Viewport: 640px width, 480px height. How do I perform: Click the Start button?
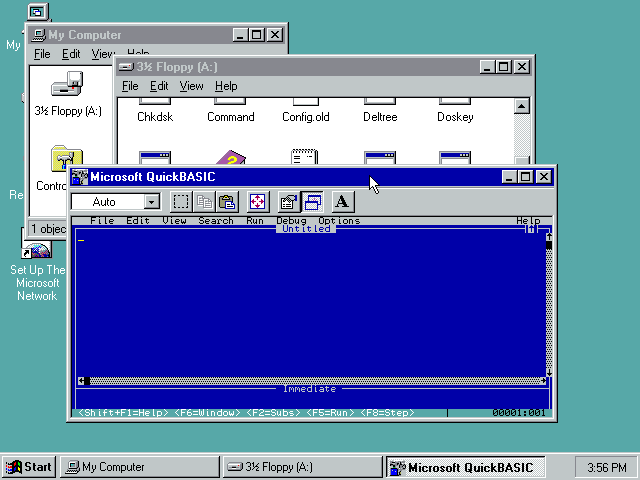(28, 467)
